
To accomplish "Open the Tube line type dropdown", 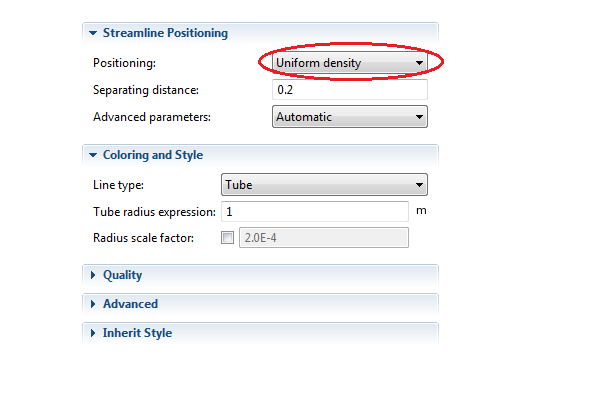I will 313,185.
